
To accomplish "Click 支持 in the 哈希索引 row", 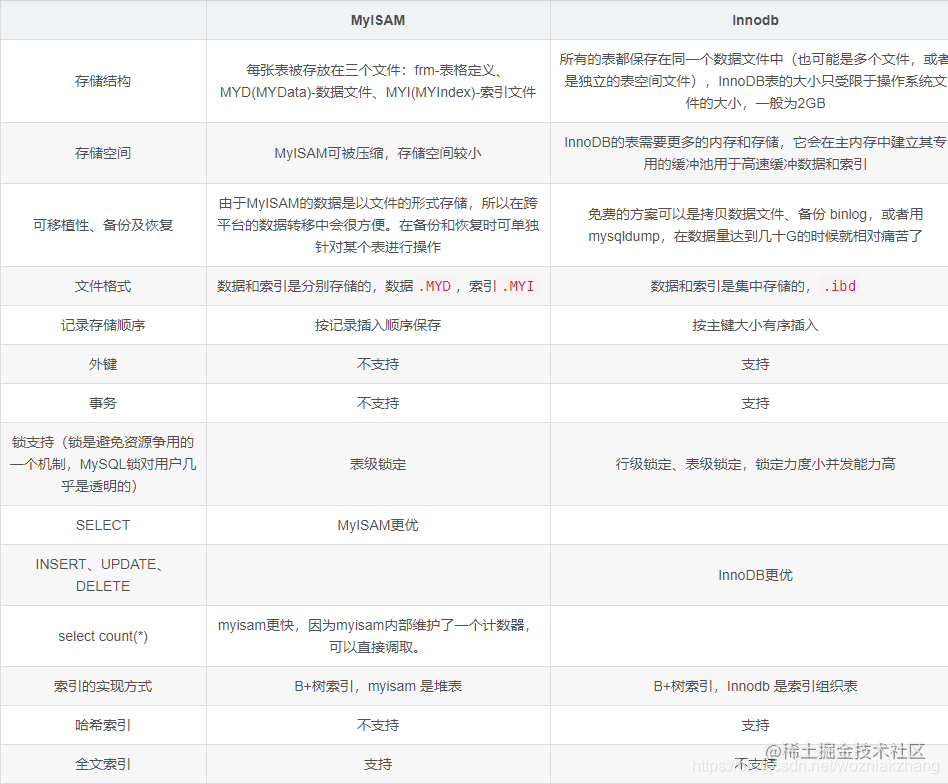I will tap(755, 725).
